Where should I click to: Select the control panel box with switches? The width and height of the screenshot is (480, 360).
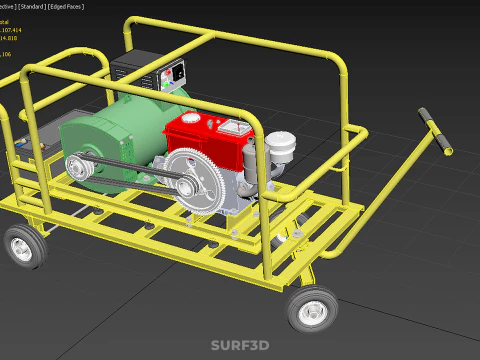click(x=173, y=76)
